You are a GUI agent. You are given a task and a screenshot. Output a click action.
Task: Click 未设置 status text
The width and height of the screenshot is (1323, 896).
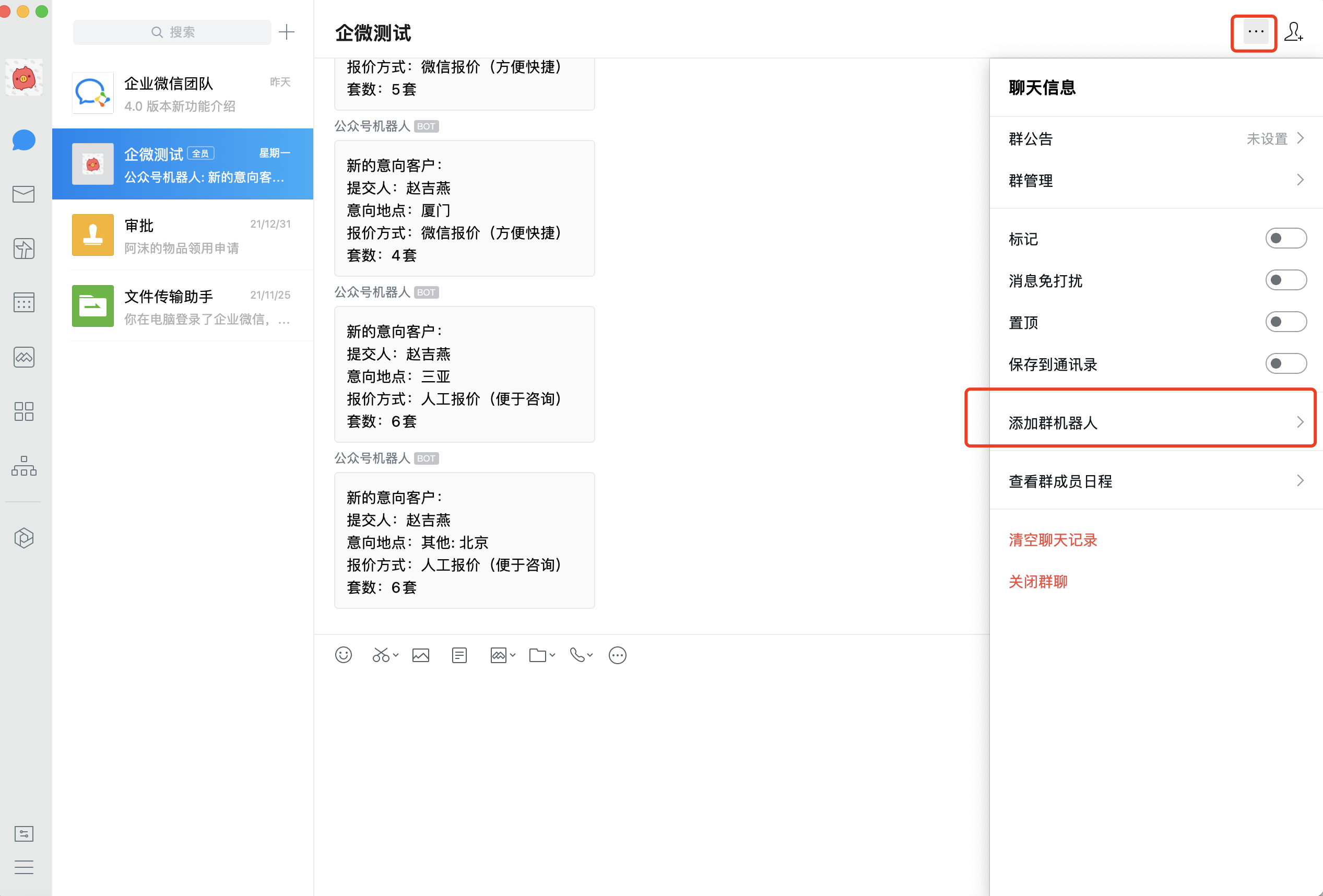1267,139
